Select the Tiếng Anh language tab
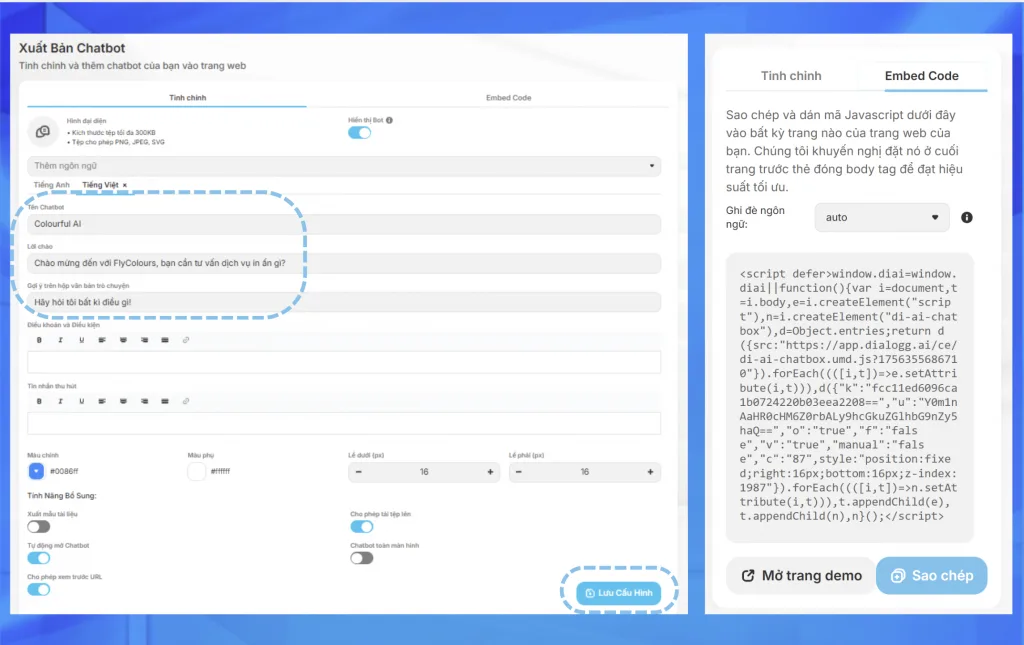The image size is (1024, 645). tap(52, 185)
